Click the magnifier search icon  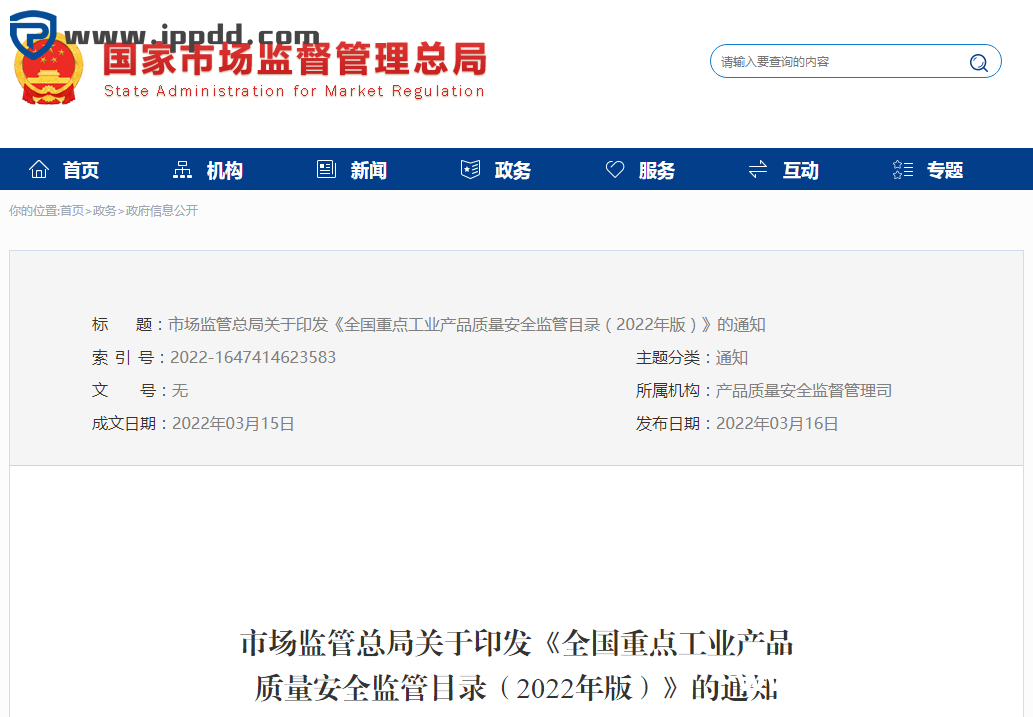pyautogui.click(x=977, y=61)
